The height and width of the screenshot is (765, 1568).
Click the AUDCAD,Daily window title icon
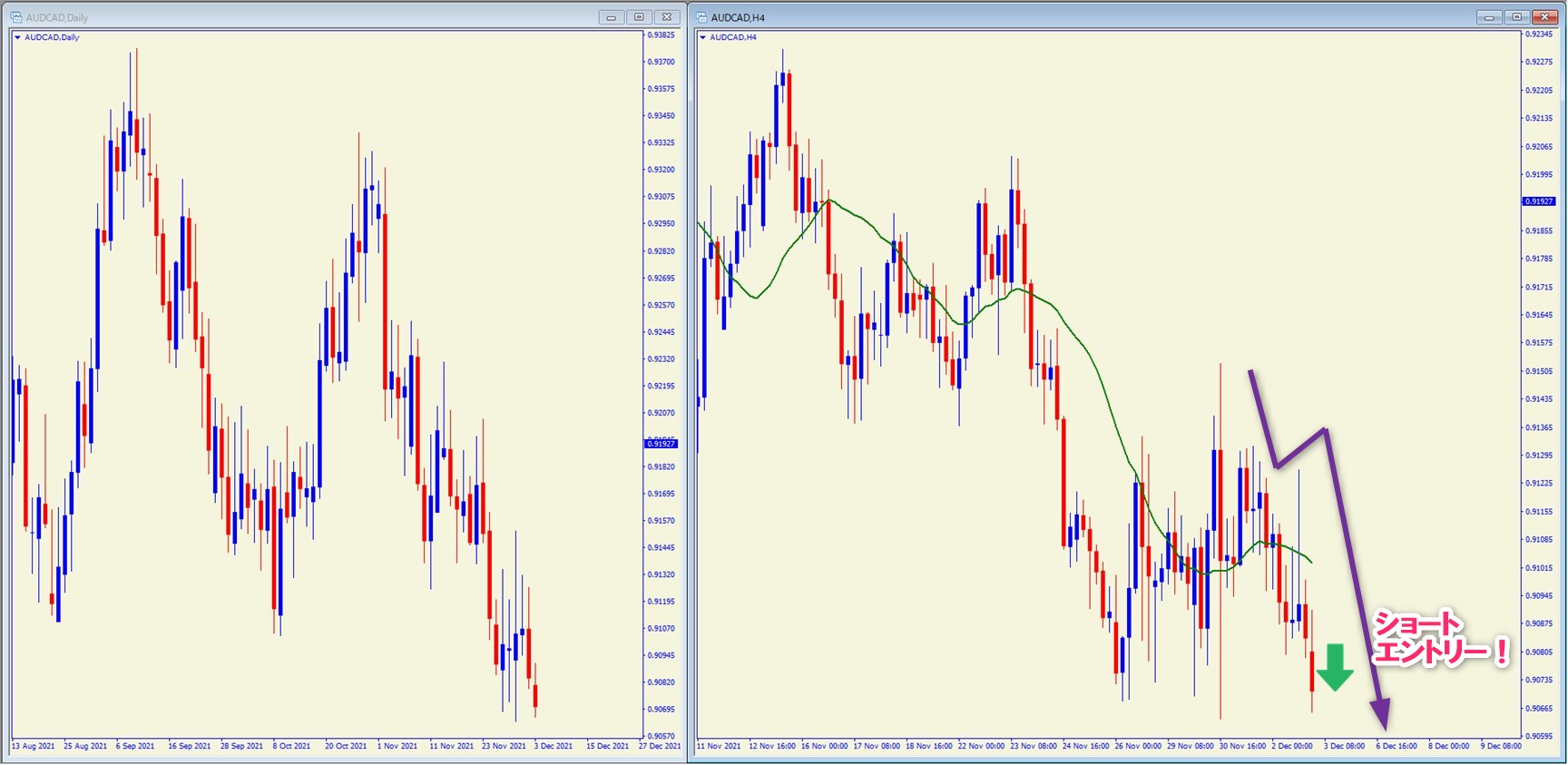16,17
